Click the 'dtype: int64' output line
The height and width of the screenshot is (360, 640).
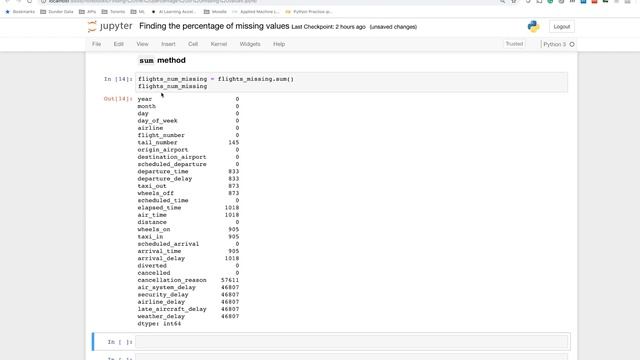click(159, 324)
